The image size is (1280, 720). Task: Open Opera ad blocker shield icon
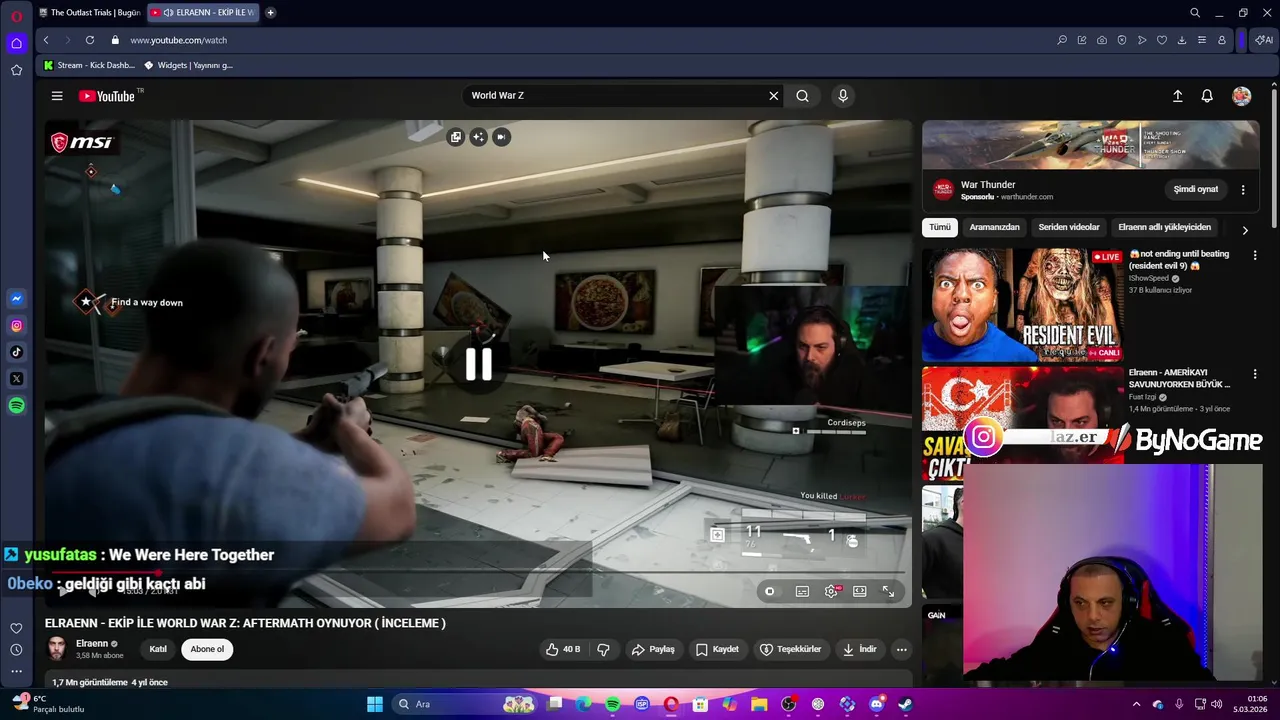point(1122,40)
